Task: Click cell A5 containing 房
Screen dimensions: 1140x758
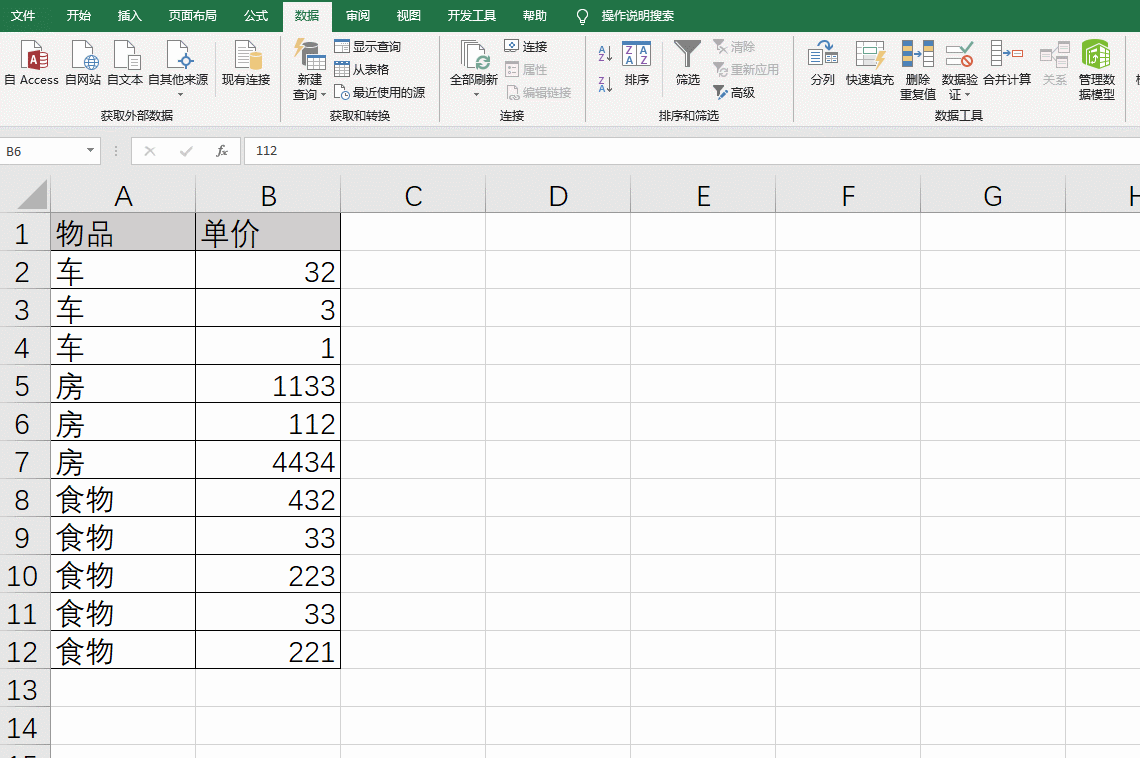Action: pyautogui.click(x=123, y=385)
